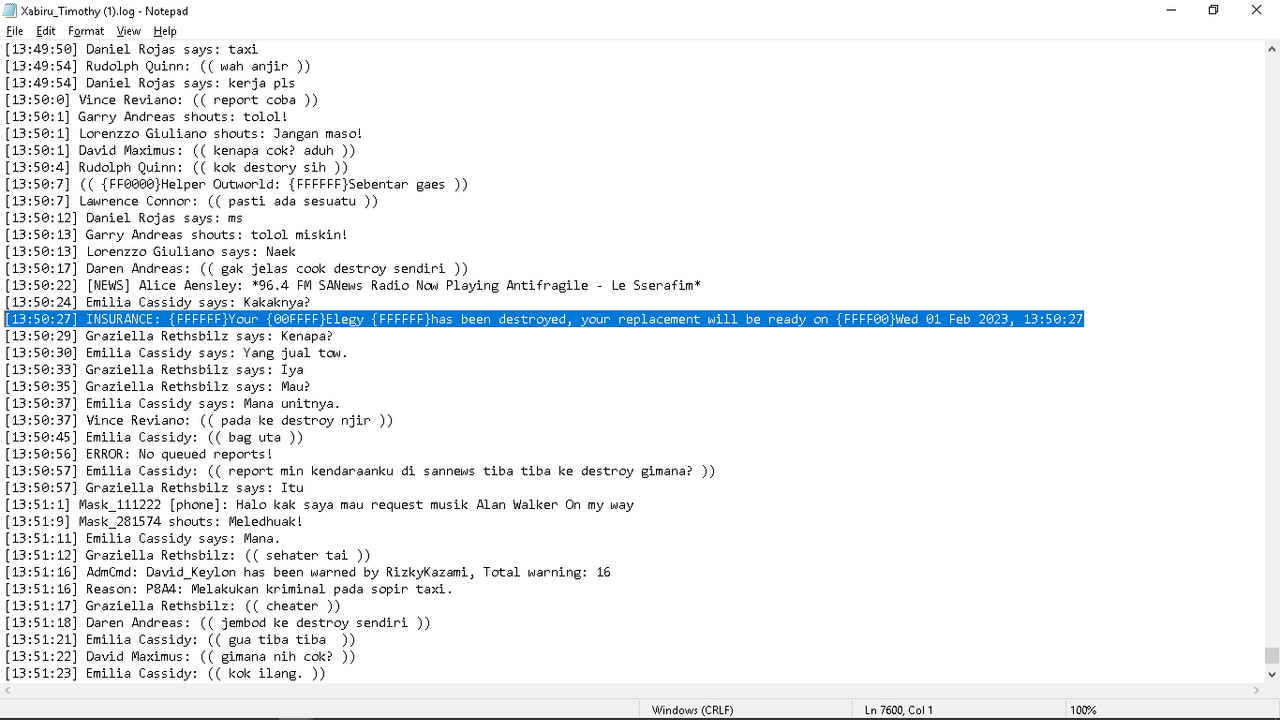Click the 'Reason: P8A4' line
This screenshot has height=720, width=1280.
point(229,589)
